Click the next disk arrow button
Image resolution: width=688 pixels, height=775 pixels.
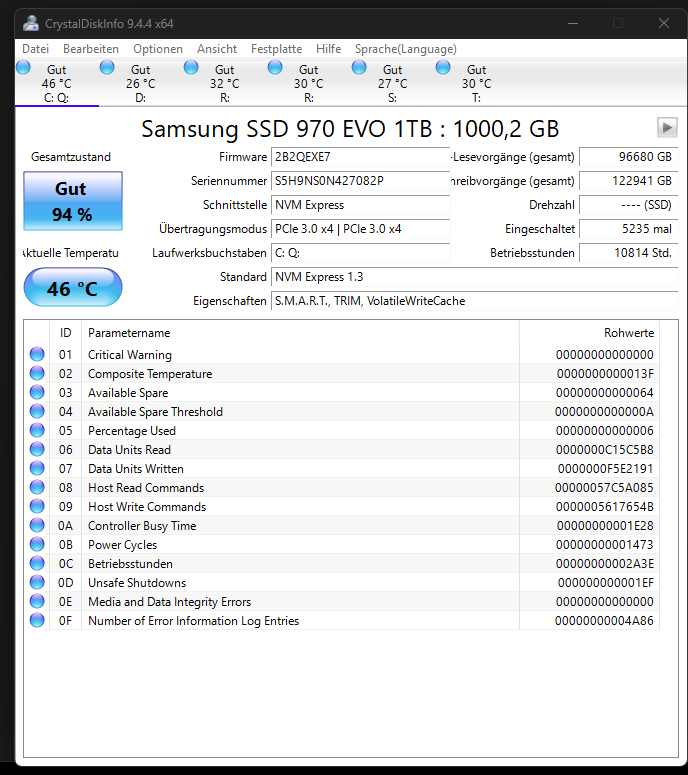tap(667, 128)
